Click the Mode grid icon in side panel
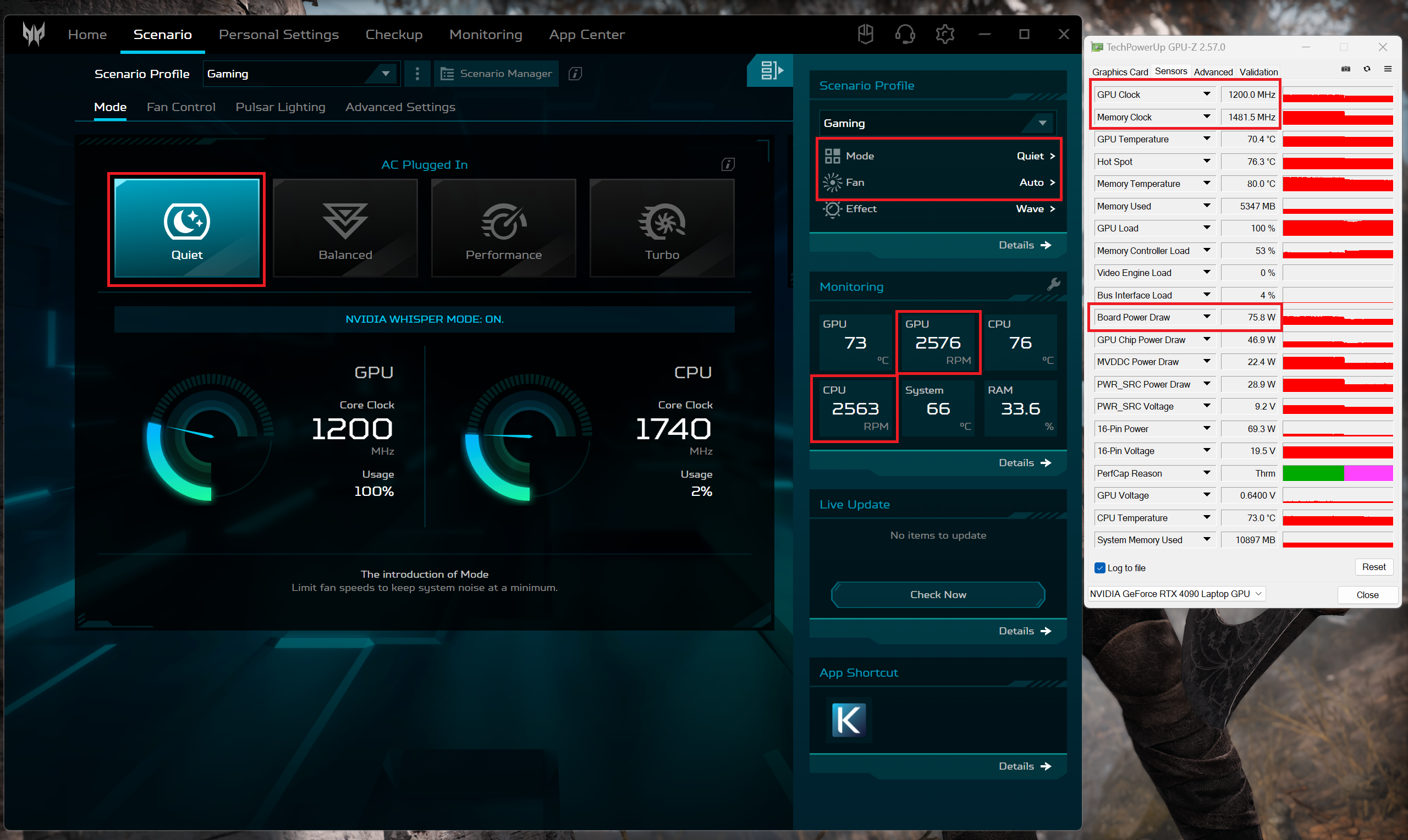The width and height of the screenshot is (1408, 840). point(832,156)
